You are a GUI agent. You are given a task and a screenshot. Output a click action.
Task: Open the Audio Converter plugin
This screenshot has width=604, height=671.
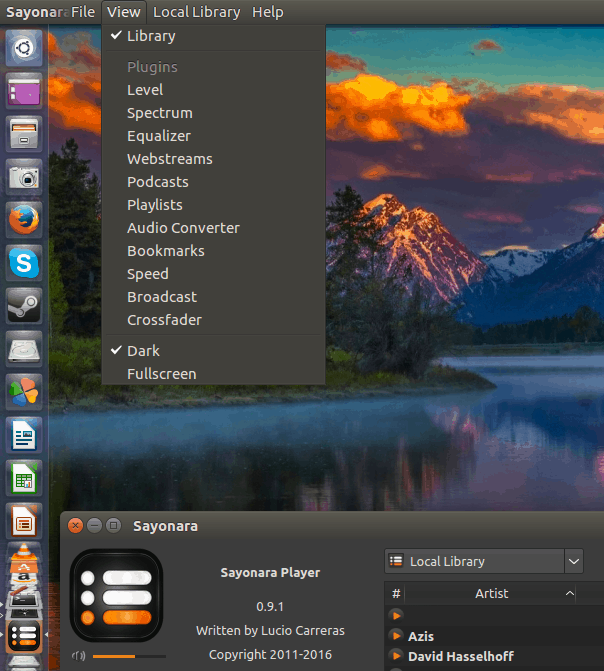click(x=214, y=228)
